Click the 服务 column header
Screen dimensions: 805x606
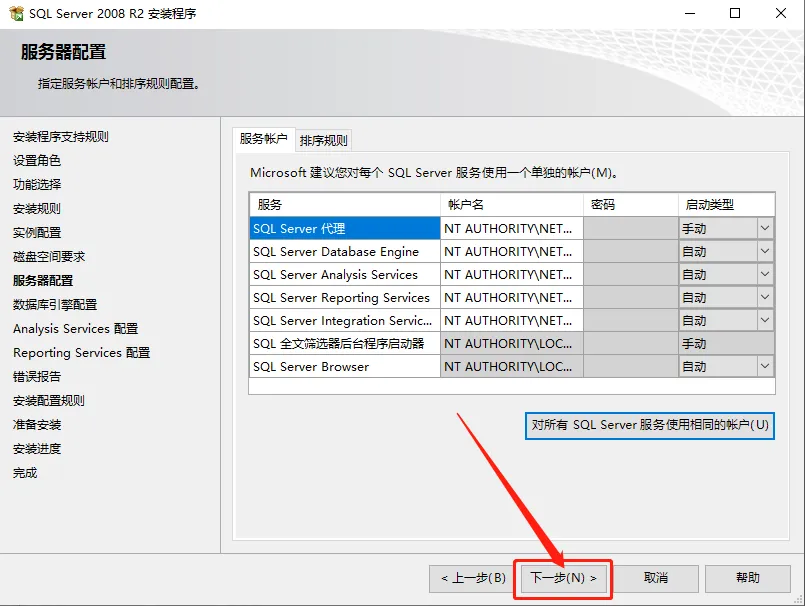tap(344, 204)
